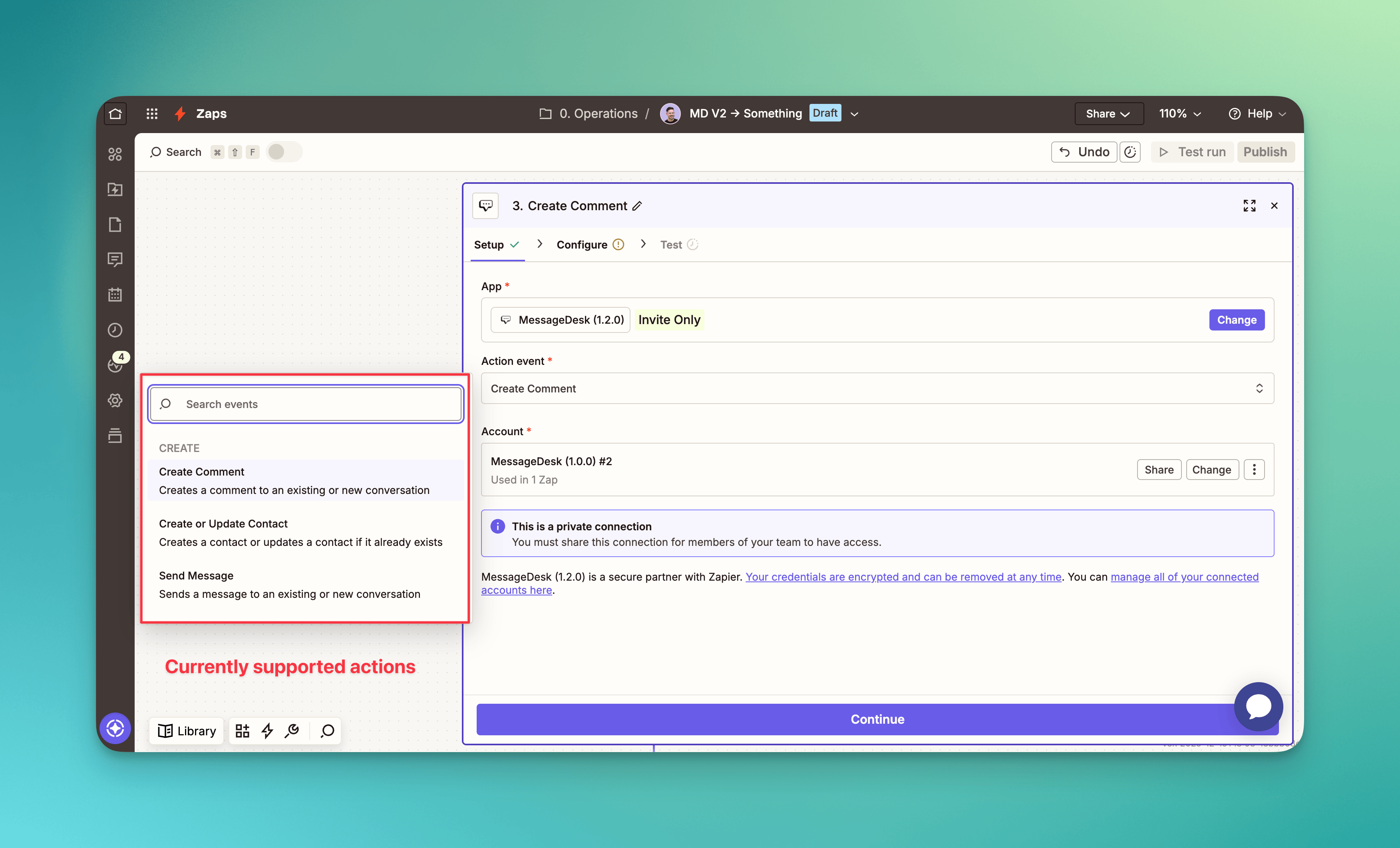
Task: Open the apps grid menu icon
Action: coord(152,113)
